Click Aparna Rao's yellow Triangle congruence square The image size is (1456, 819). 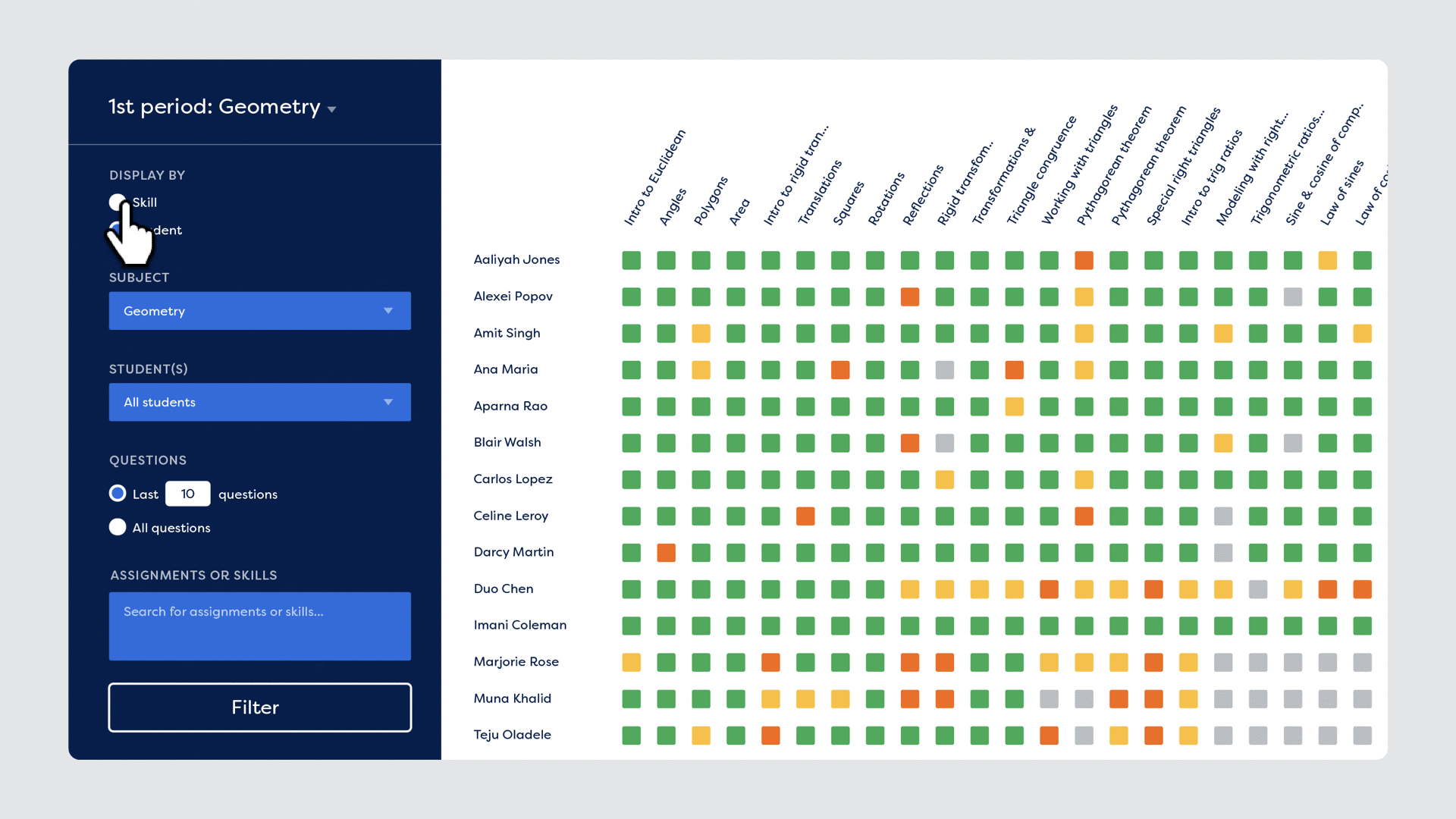point(1014,406)
